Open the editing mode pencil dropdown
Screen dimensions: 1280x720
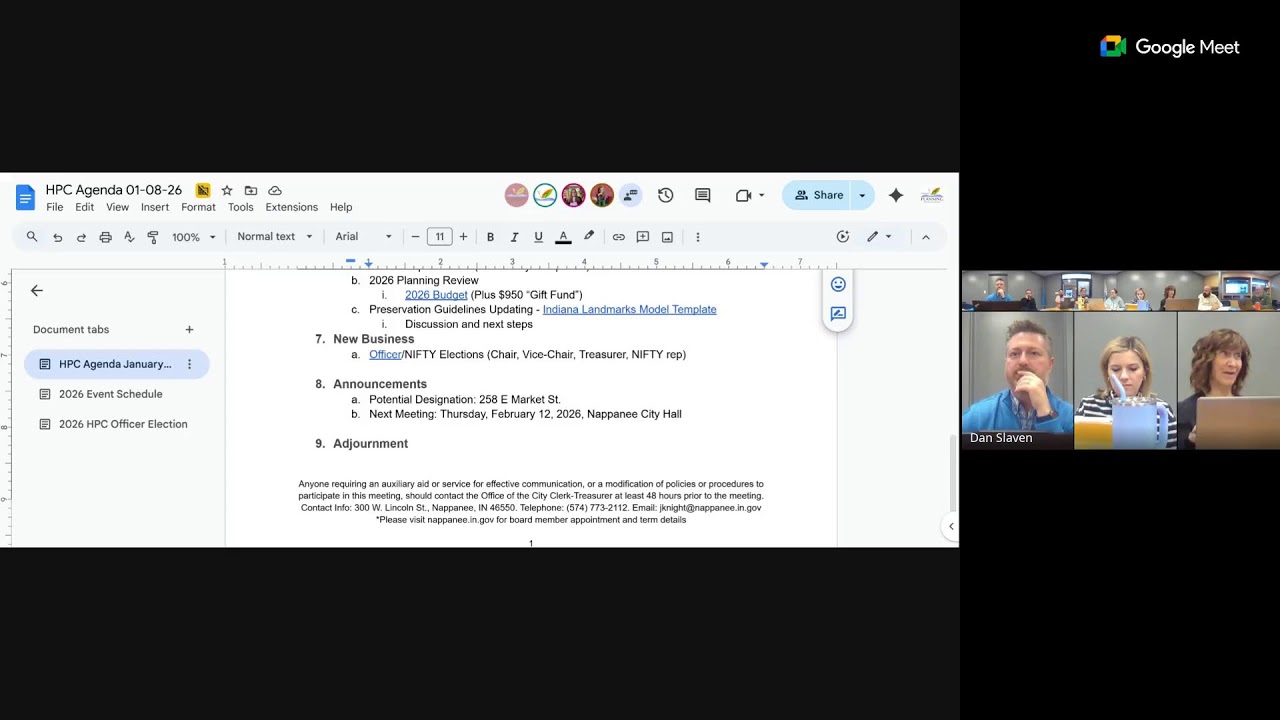pyautogui.click(x=879, y=237)
